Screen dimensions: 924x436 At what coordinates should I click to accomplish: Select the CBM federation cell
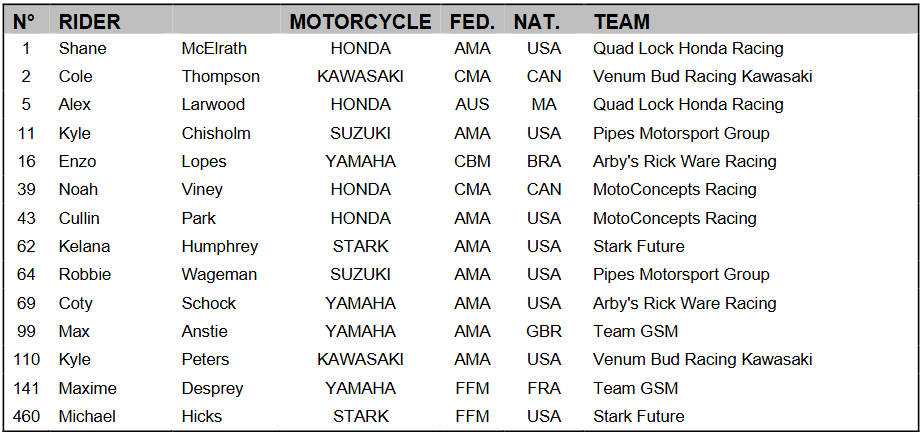click(x=472, y=161)
